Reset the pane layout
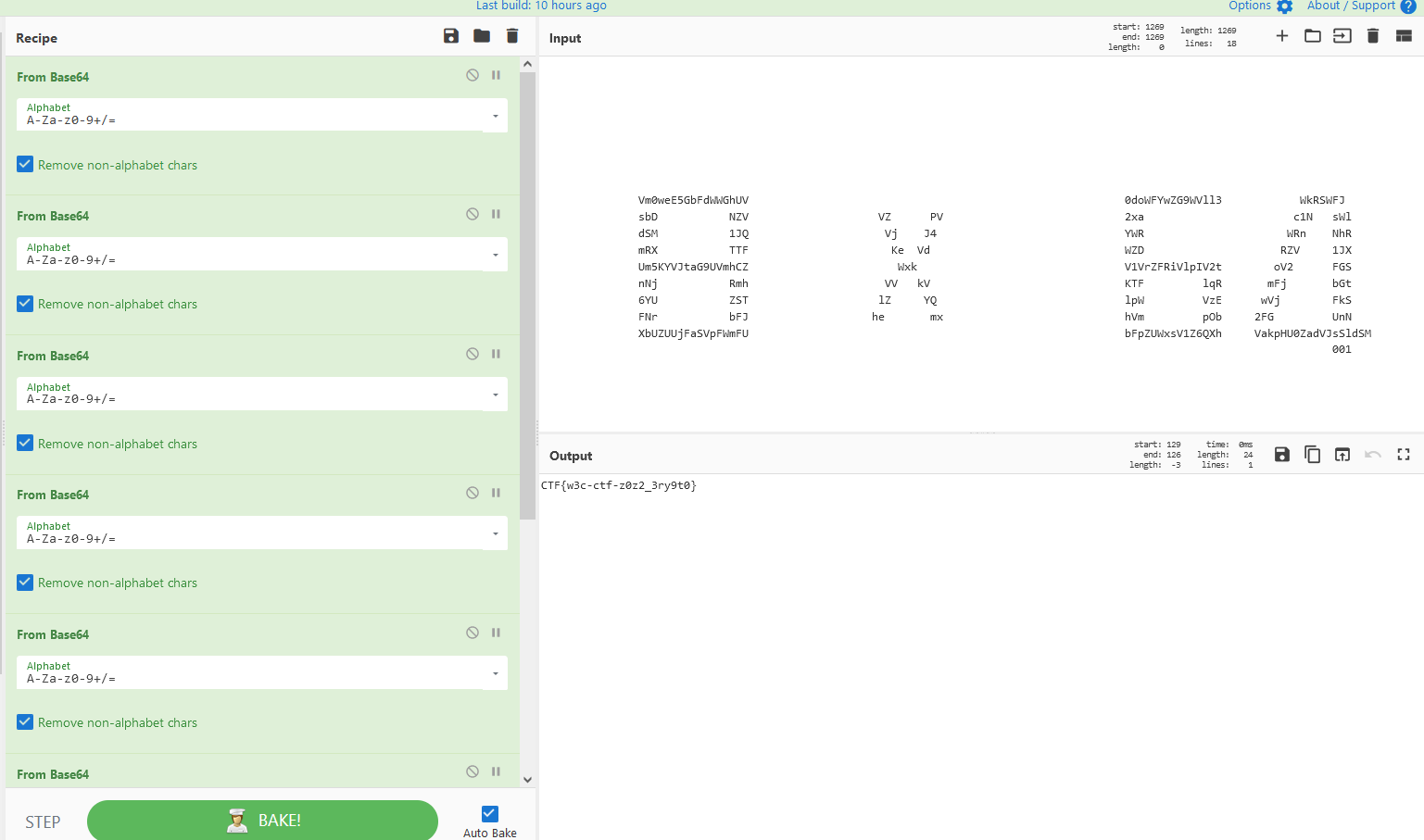This screenshot has height=840, width=1424. (1404, 36)
